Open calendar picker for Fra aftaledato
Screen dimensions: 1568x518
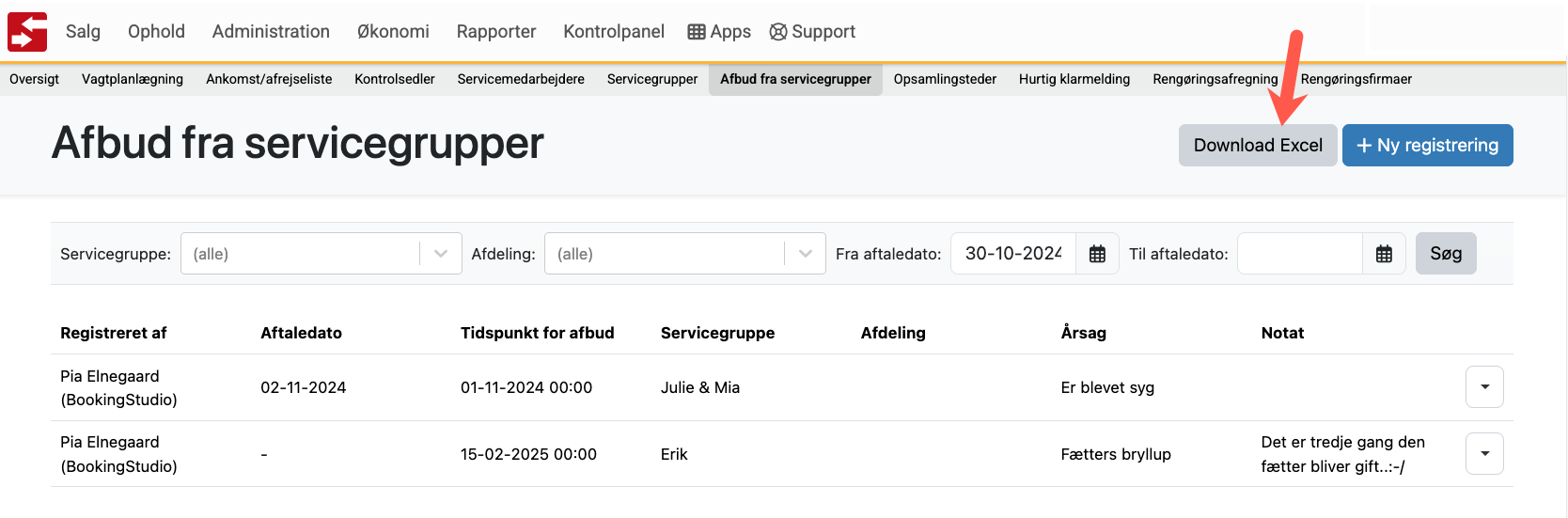[1097, 254]
